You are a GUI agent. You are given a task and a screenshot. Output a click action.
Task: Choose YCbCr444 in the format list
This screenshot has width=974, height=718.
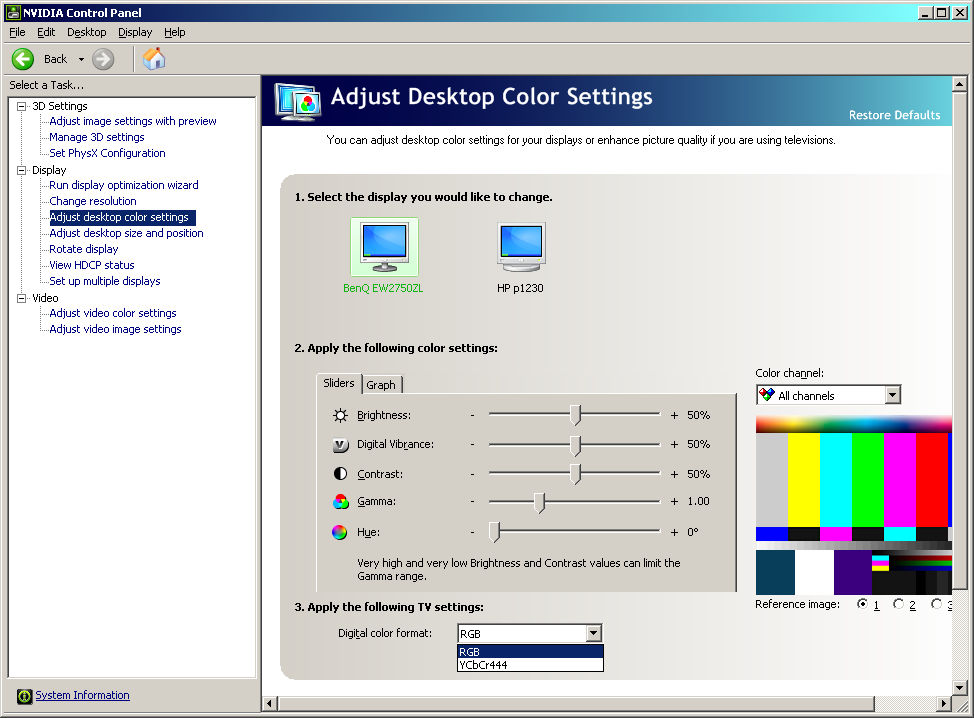tap(530, 665)
